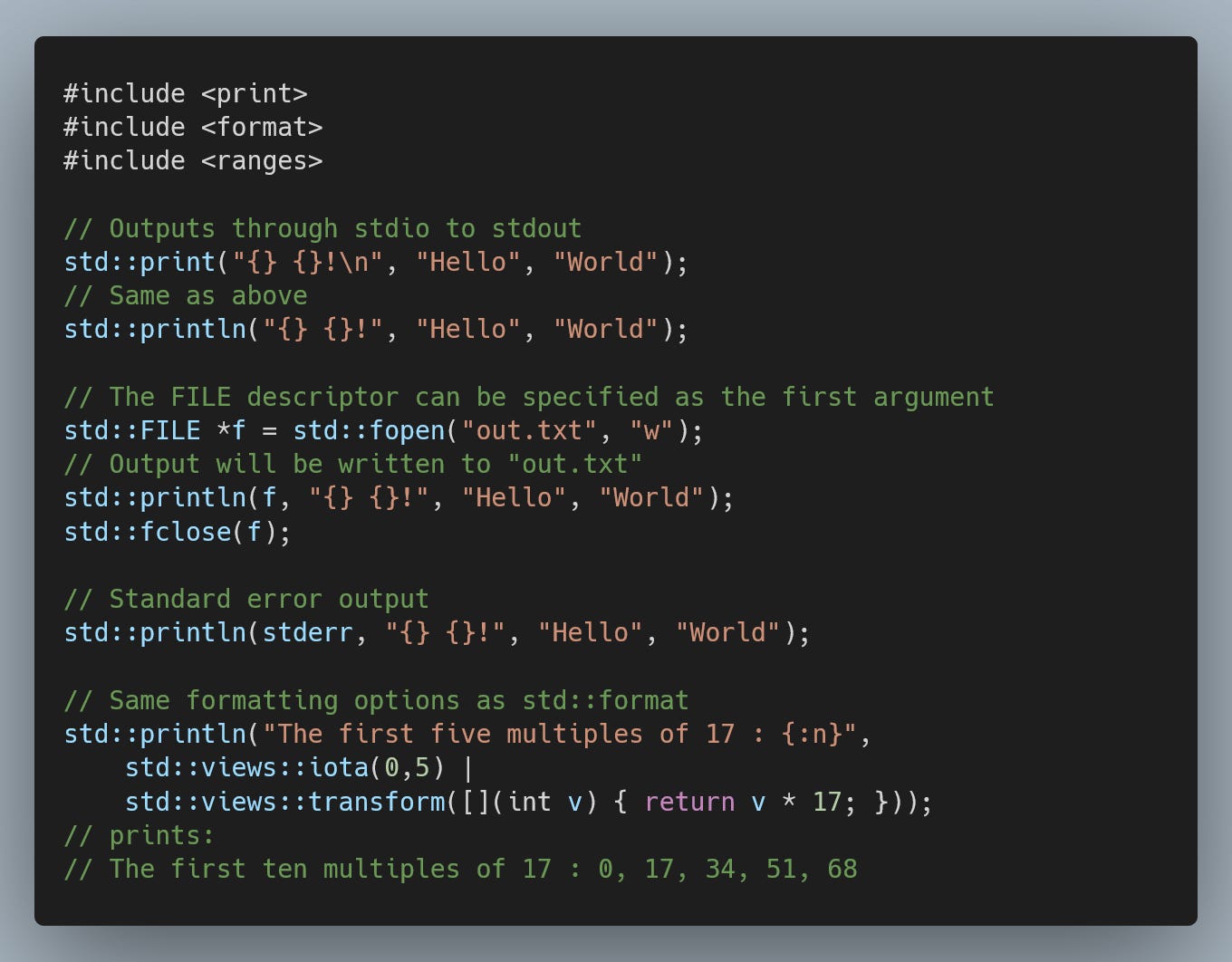This screenshot has height=962, width=1232.
Task: Click the stderr argument in std::println
Action: (x=308, y=631)
